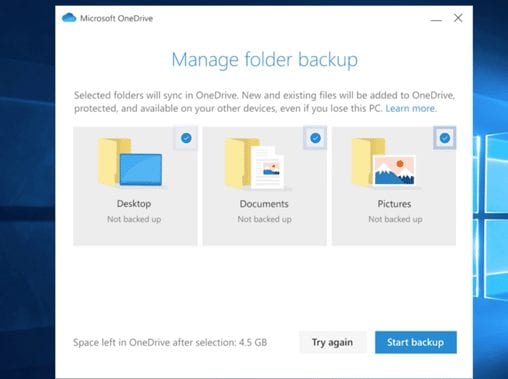This screenshot has width=508, height=379.
Task: Click "Not backed up" under Documents
Action: click(264, 219)
